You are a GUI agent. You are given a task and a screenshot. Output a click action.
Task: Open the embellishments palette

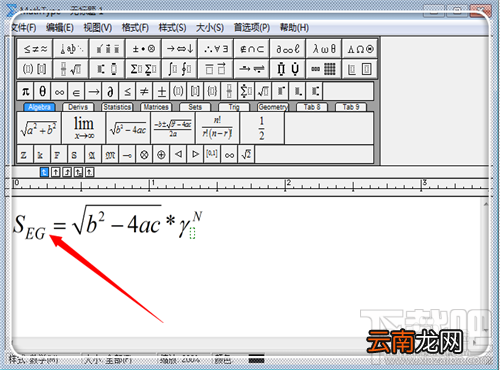point(108,49)
